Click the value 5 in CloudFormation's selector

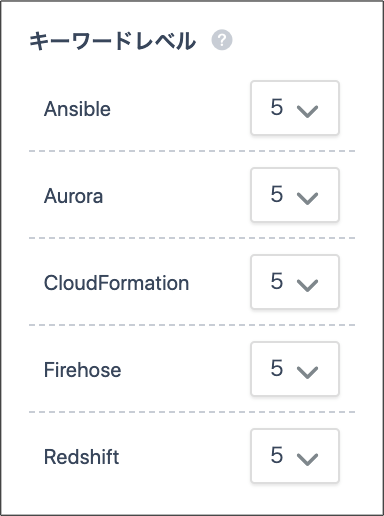[x=277, y=281]
